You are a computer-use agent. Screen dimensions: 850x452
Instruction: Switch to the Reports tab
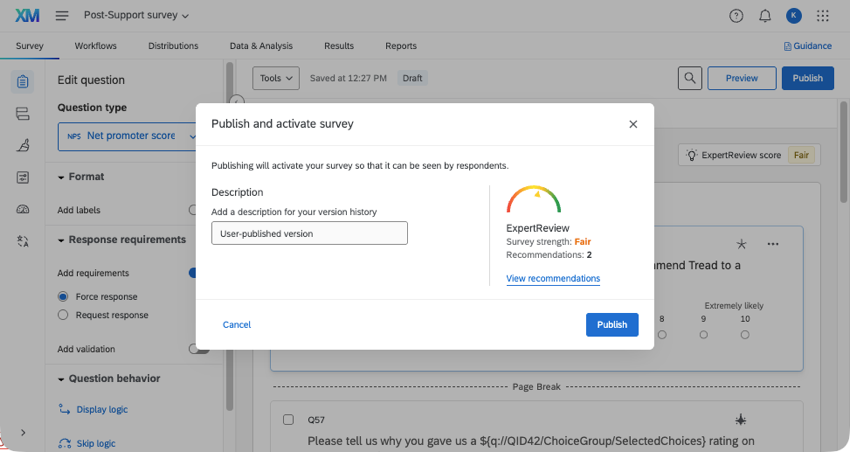(401, 46)
